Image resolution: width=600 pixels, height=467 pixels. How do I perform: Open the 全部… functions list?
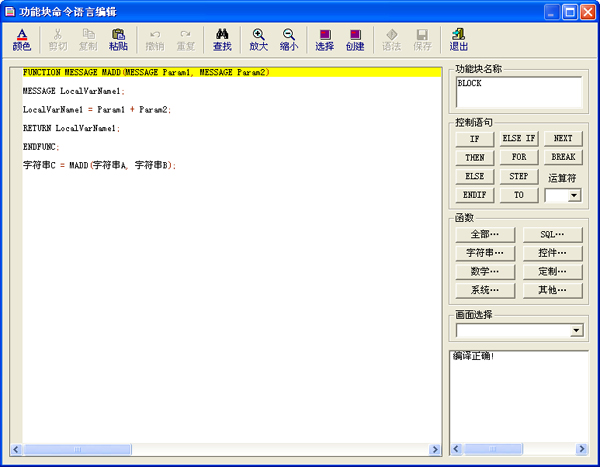pyautogui.click(x=485, y=235)
